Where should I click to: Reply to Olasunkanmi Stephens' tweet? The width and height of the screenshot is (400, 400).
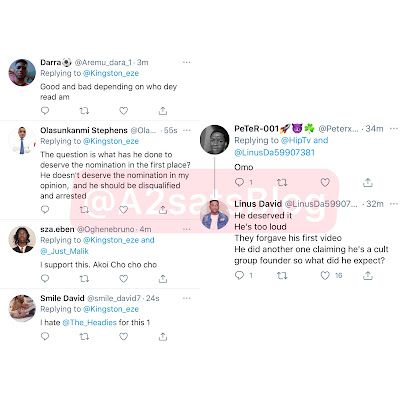[45, 209]
